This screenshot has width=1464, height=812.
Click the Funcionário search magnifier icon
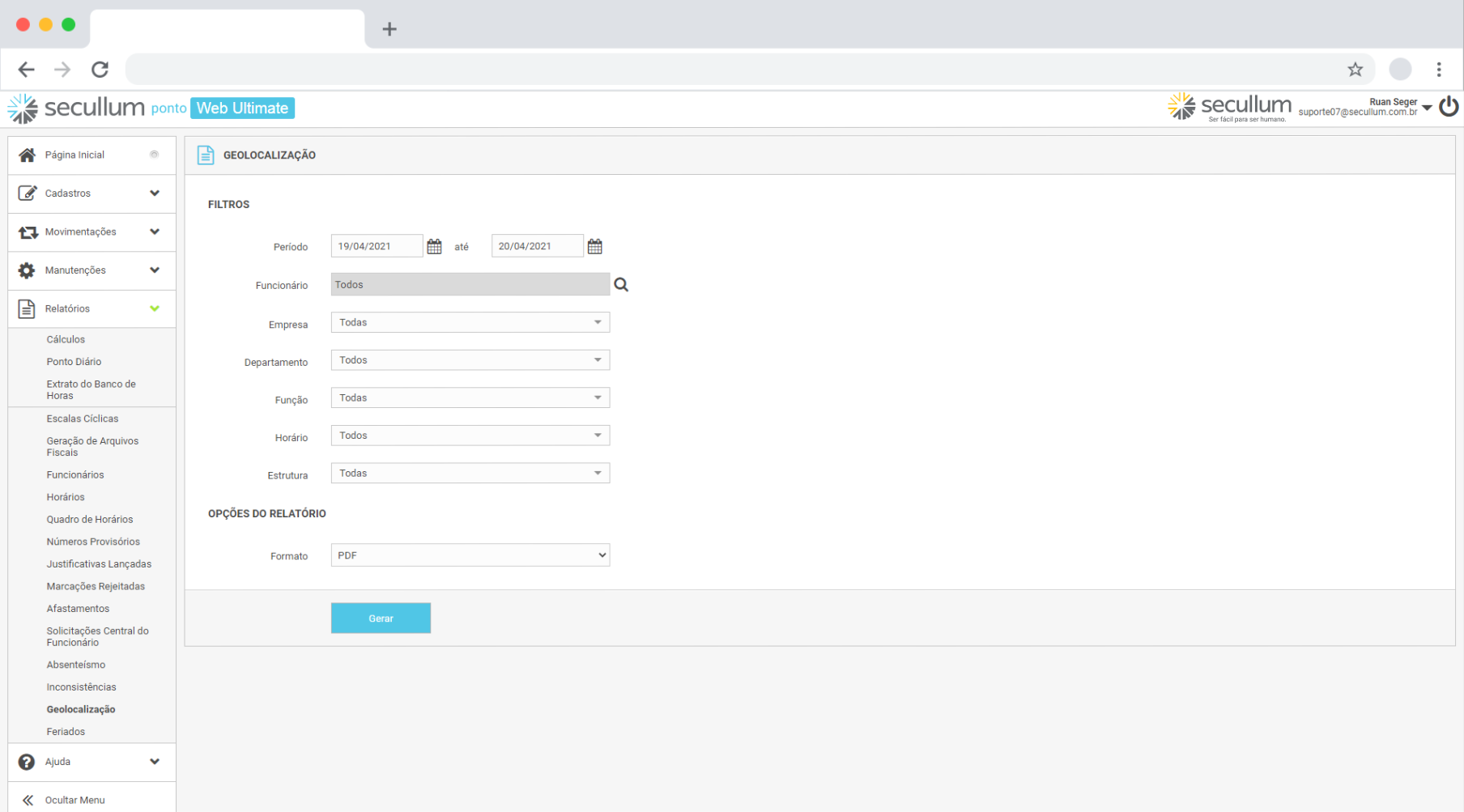621,285
